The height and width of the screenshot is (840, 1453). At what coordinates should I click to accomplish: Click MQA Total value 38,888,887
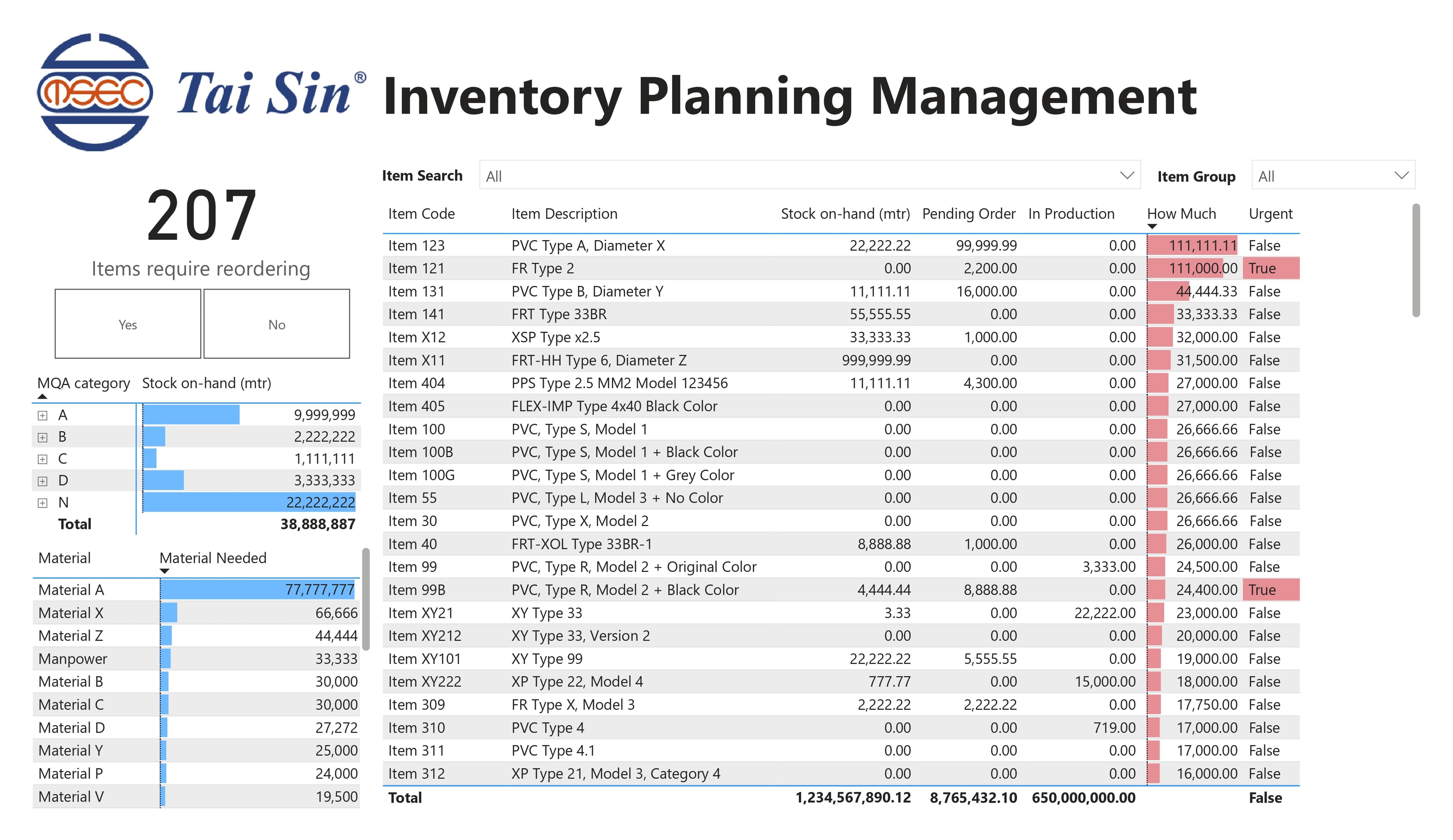(318, 524)
